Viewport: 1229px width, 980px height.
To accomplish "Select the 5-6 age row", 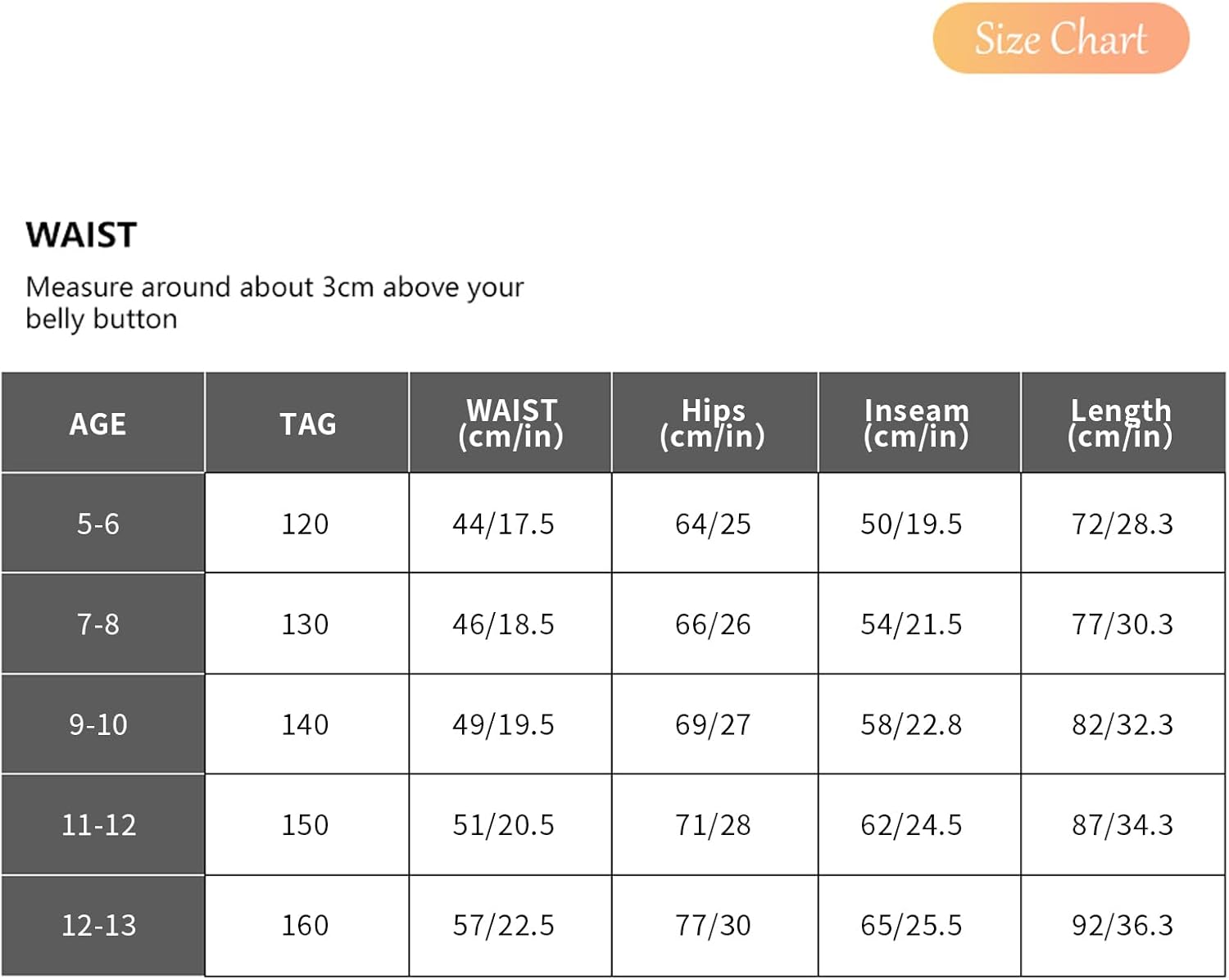I will click(x=98, y=524).
